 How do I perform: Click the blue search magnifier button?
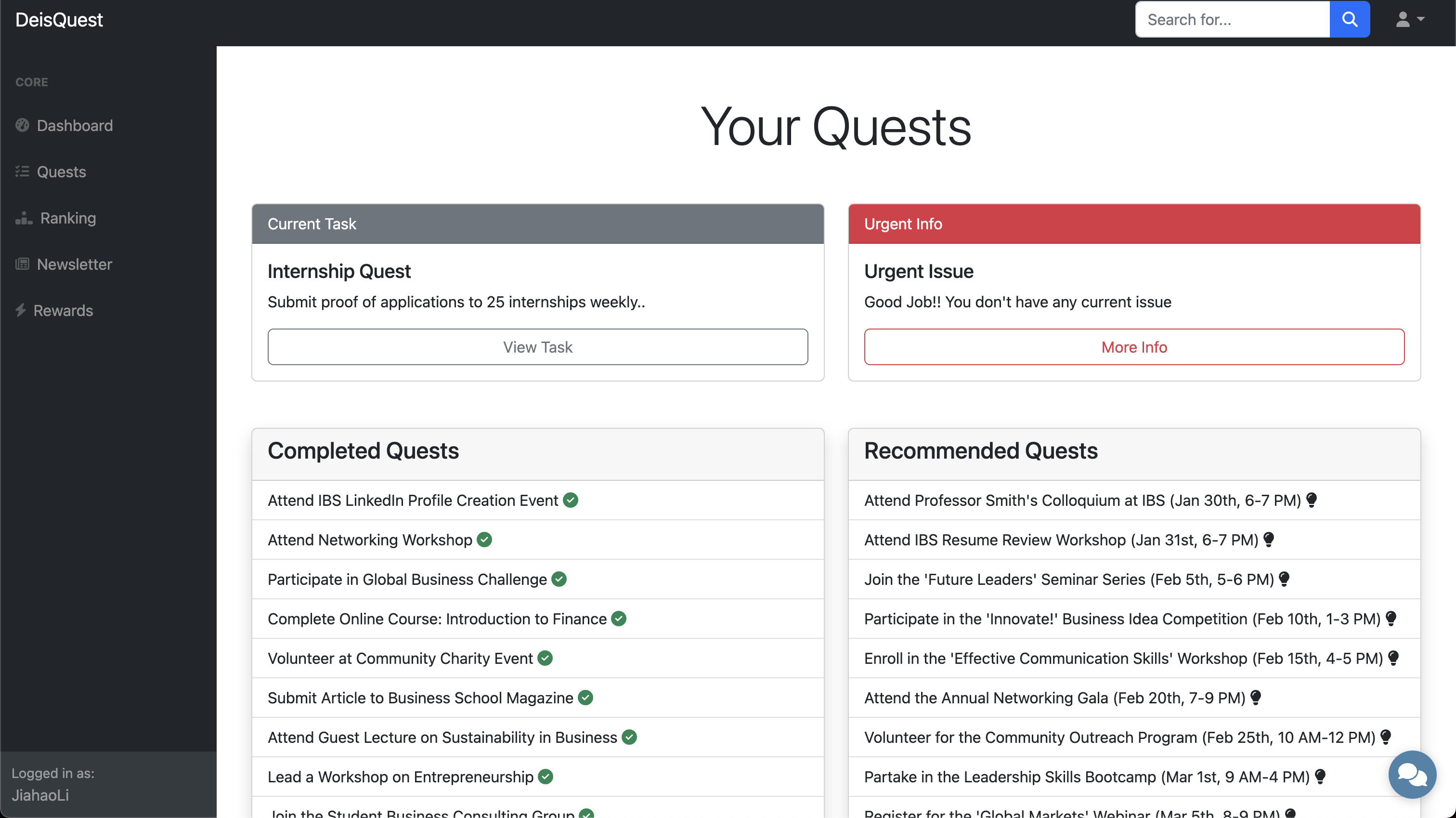click(1349, 20)
